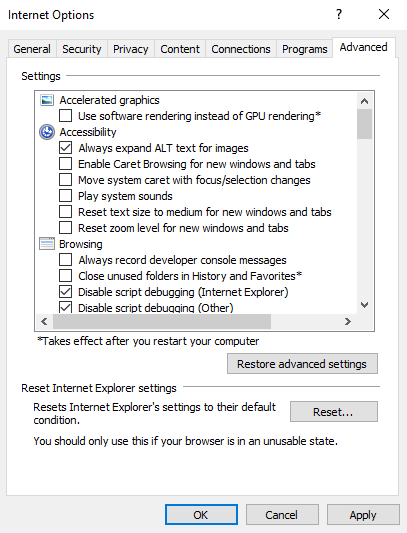Switch to the Security tab

pyautogui.click(x=82, y=49)
